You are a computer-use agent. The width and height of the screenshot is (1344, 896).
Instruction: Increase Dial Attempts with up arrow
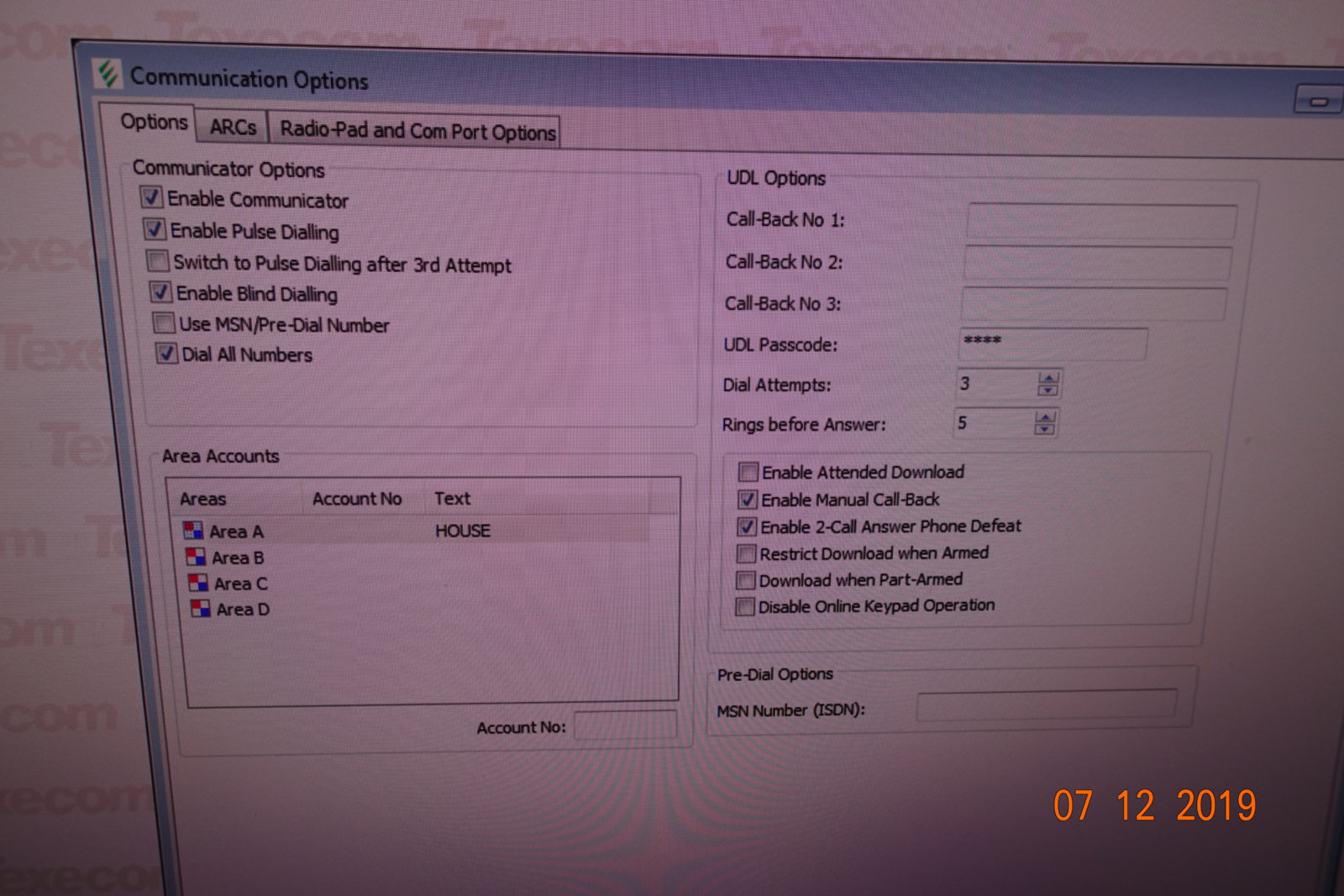(x=1048, y=378)
